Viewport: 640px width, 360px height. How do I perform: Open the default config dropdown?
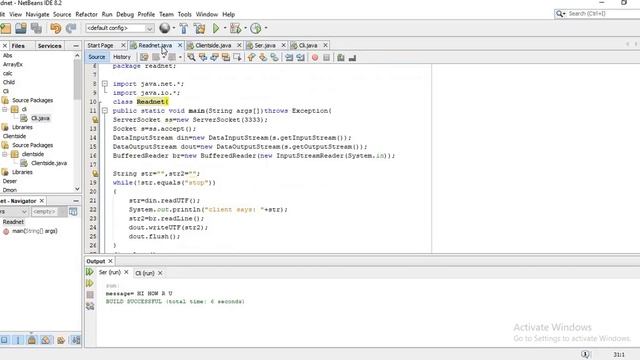(120, 28)
